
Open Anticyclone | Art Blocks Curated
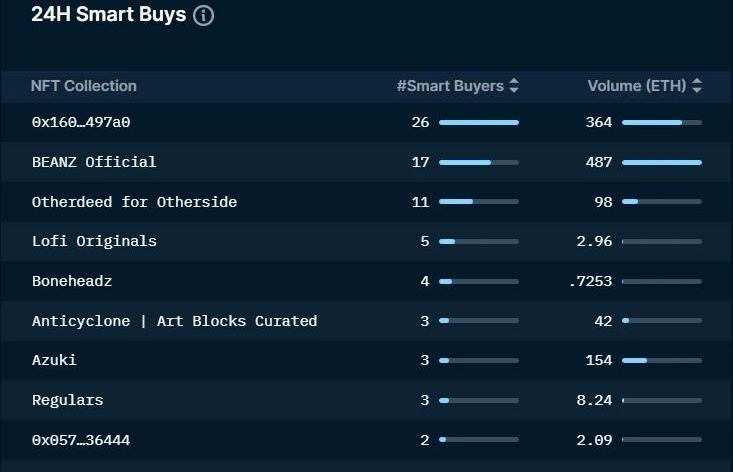pos(174,321)
